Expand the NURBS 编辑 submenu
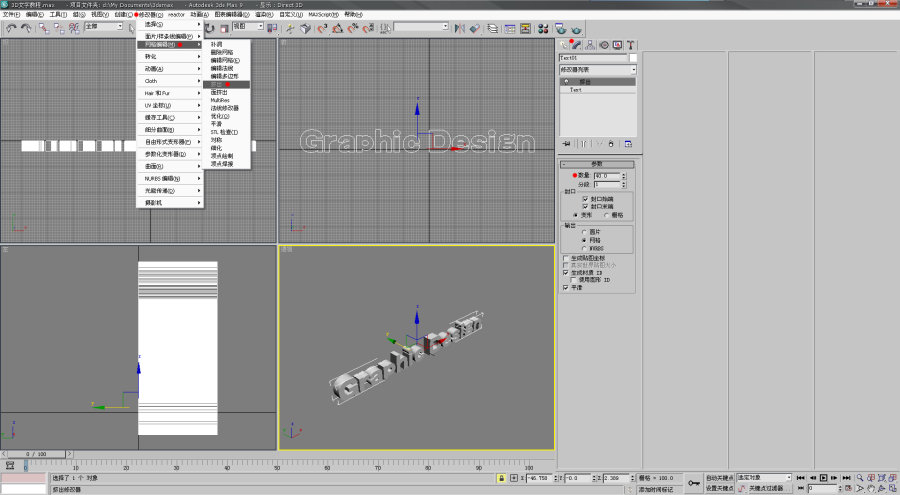The image size is (900, 495). click(x=170, y=179)
